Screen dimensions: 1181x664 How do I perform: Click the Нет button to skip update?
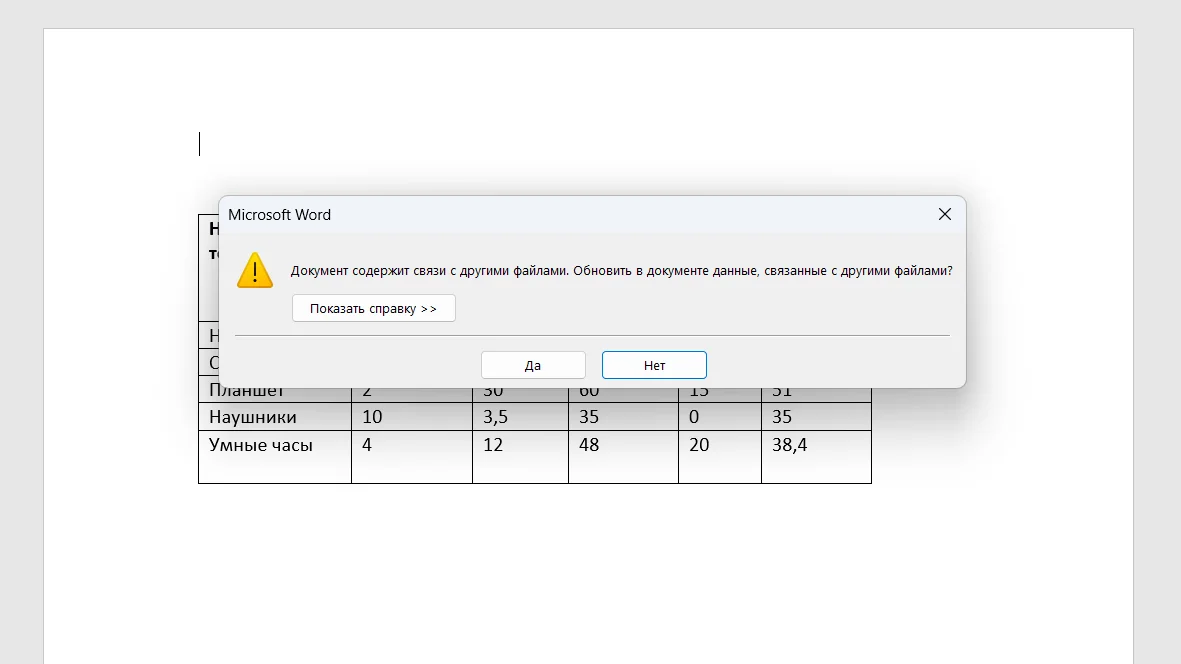[654, 365]
